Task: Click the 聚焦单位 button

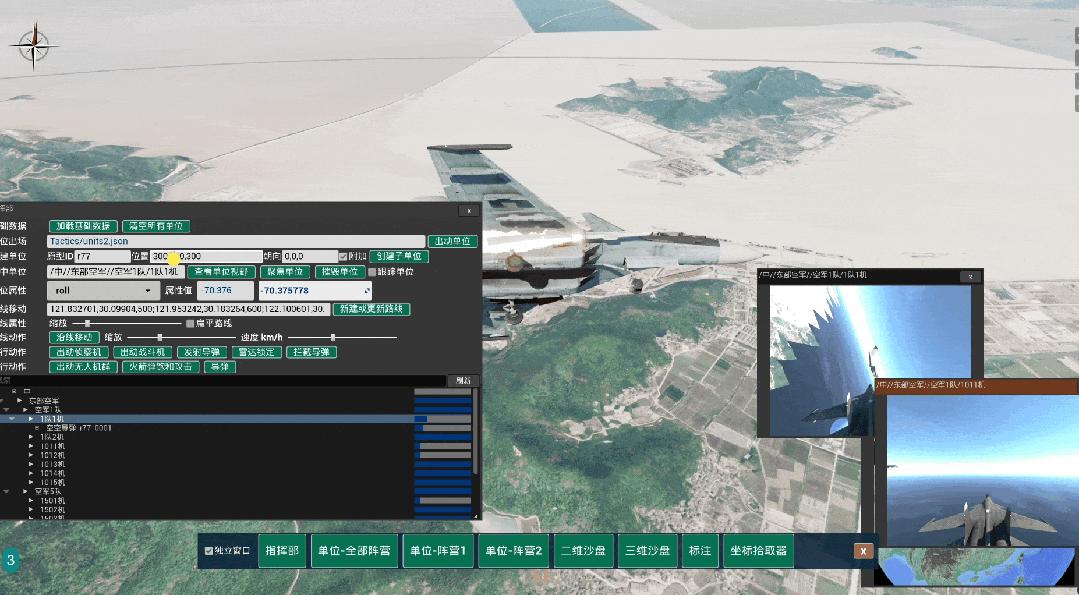Action: click(x=285, y=272)
